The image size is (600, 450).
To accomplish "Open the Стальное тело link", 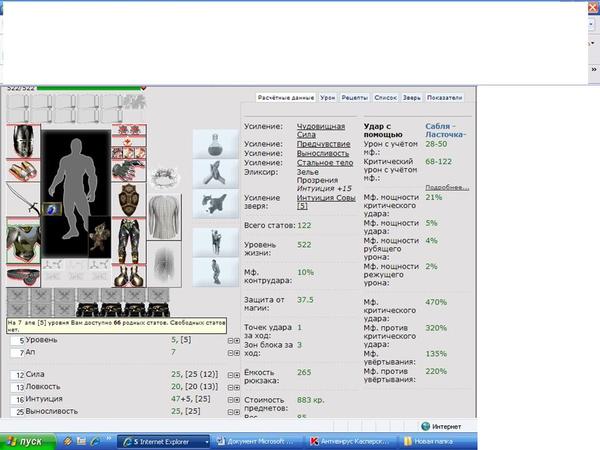I will click(325, 163).
